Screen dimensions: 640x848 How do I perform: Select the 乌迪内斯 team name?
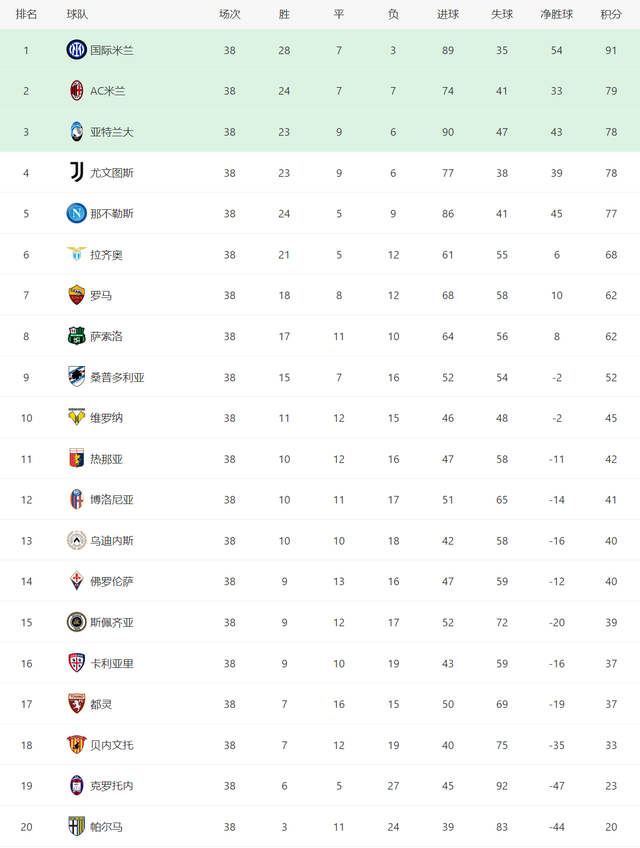tap(111, 541)
